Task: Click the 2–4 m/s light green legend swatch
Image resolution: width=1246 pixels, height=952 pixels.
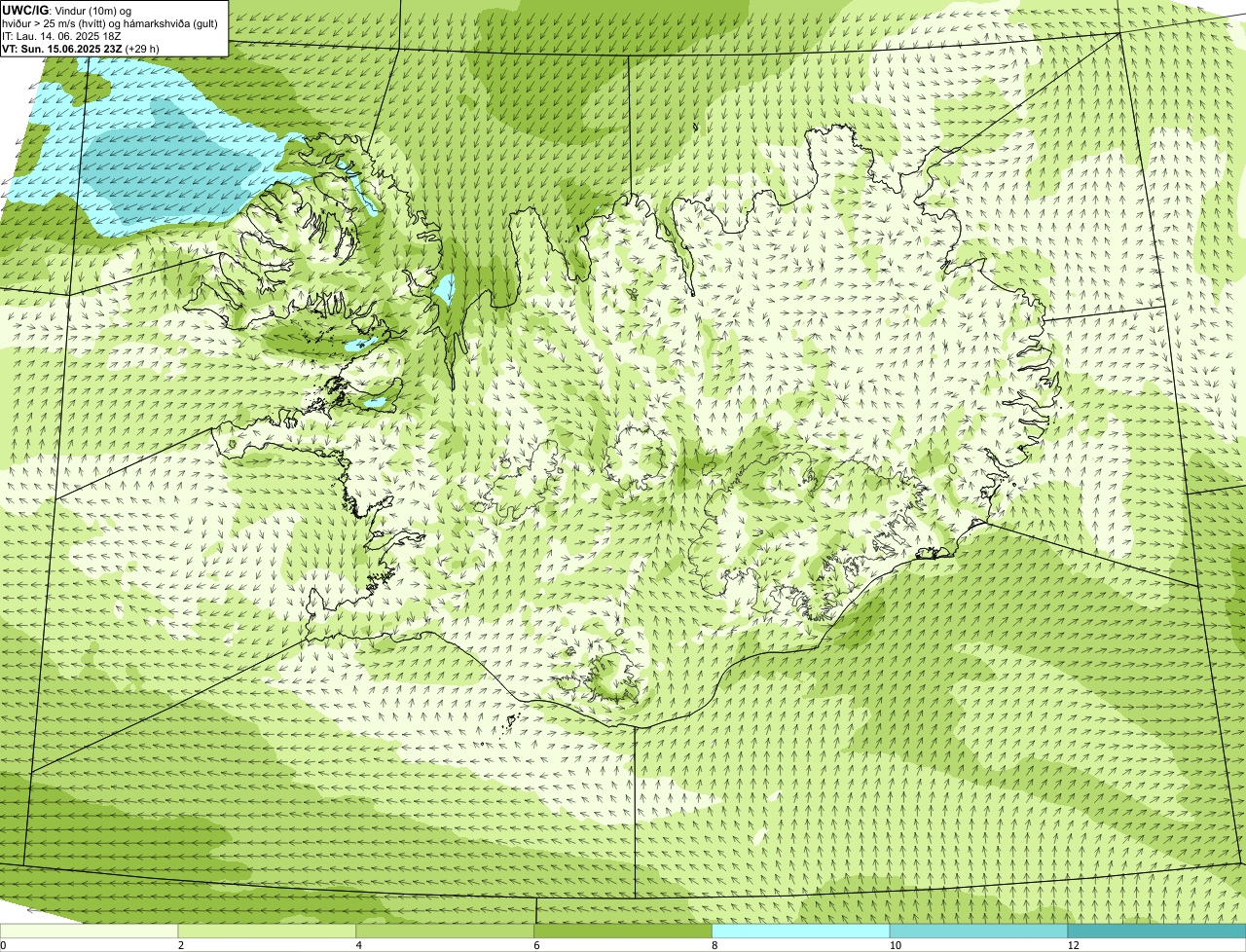Action: click(268, 931)
